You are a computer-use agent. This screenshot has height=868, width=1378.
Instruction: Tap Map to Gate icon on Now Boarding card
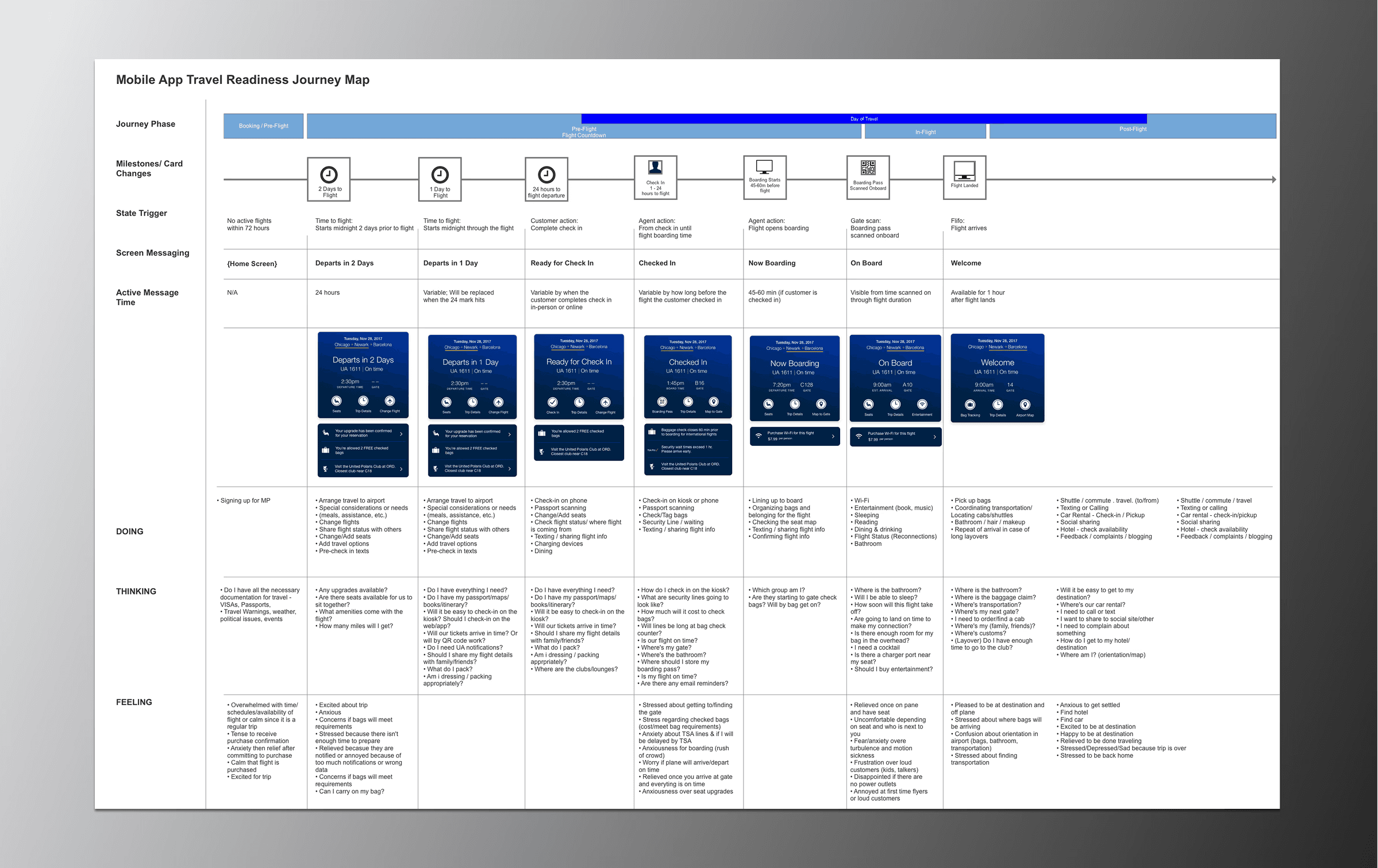pyautogui.click(x=821, y=404)
